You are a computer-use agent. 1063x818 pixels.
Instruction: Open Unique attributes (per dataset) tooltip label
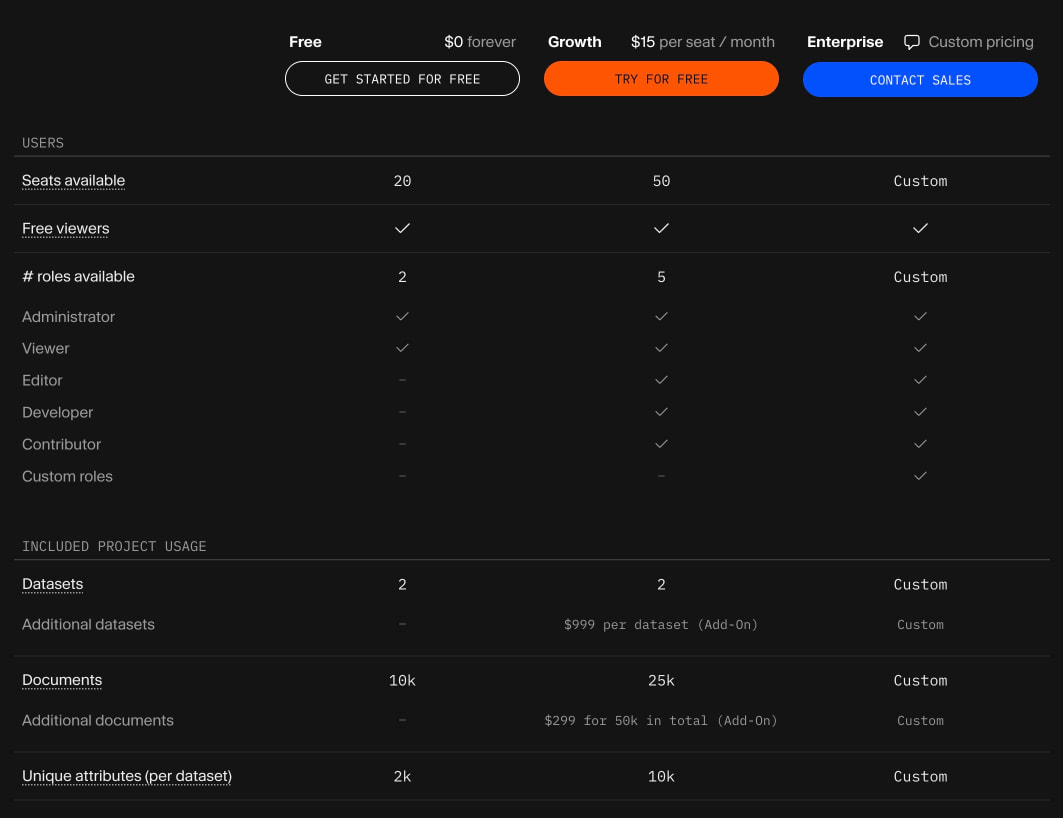[x=127, y=776]
